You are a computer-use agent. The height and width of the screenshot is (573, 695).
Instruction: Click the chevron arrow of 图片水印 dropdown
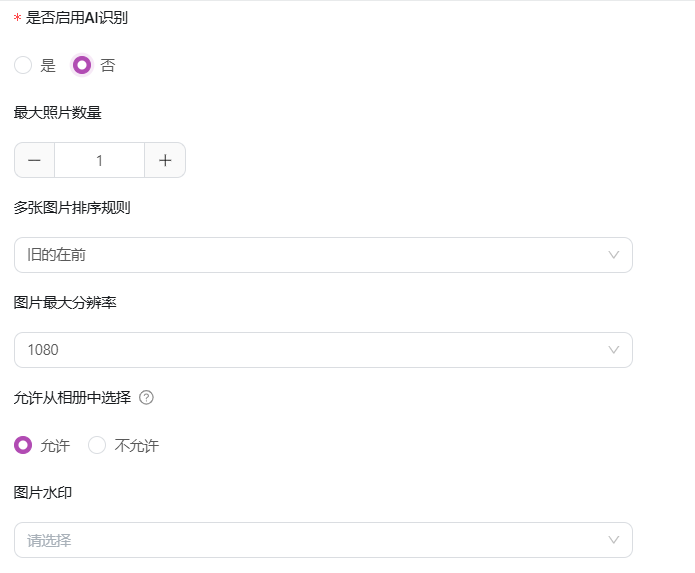tap(613, 540)
